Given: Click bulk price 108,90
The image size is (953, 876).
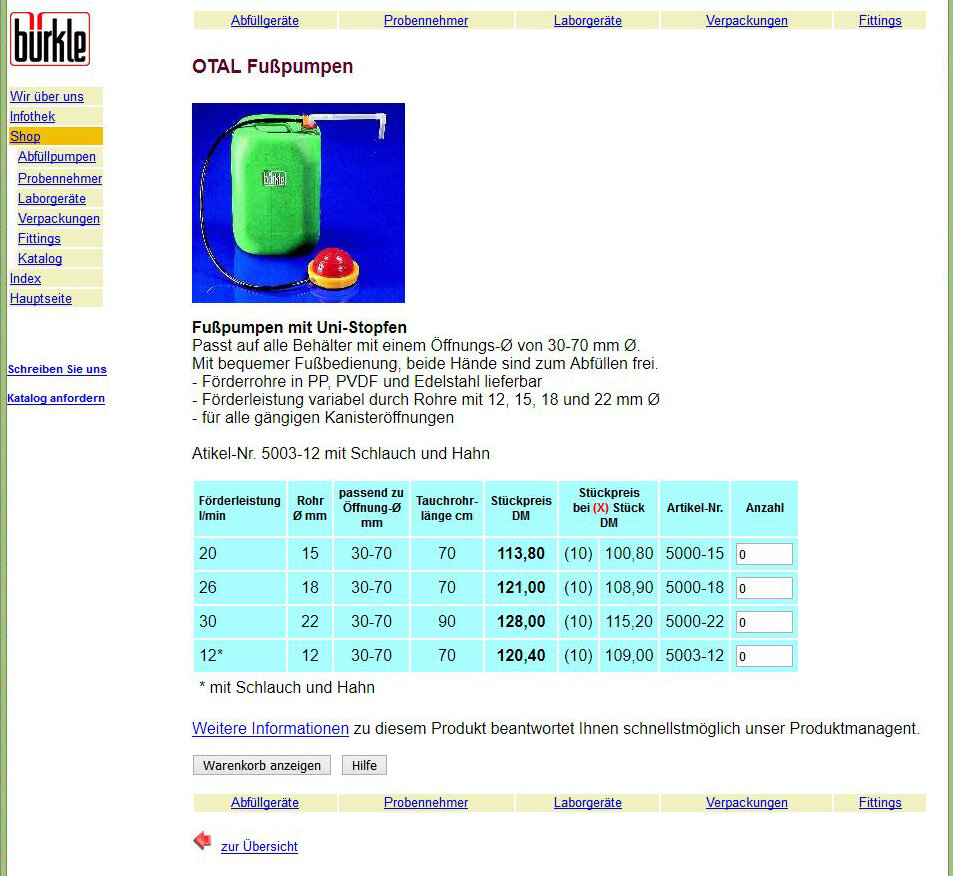Looking at the screenshot, I should [629, 588].
